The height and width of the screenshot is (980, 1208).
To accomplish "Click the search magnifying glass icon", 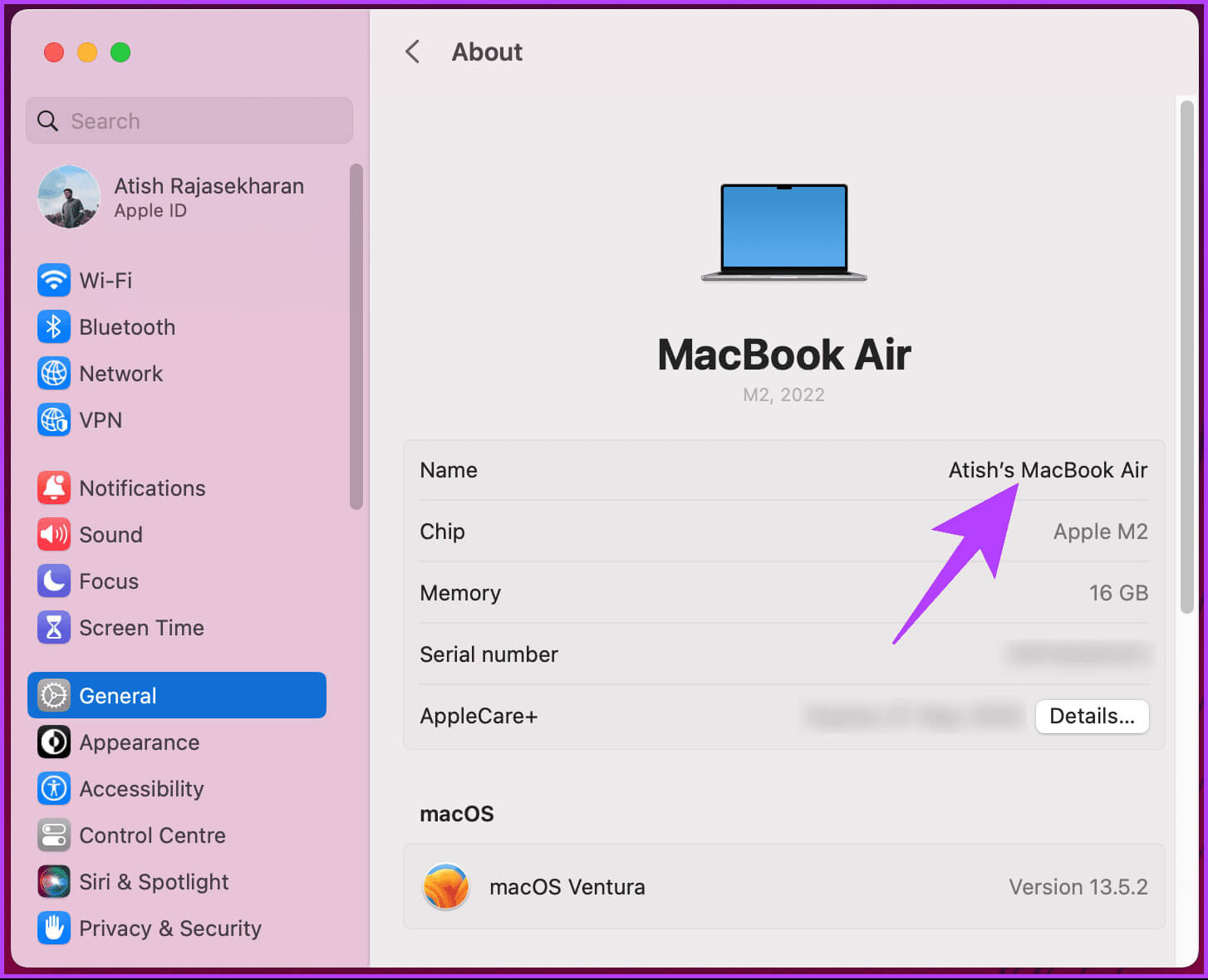I will 48,121.
